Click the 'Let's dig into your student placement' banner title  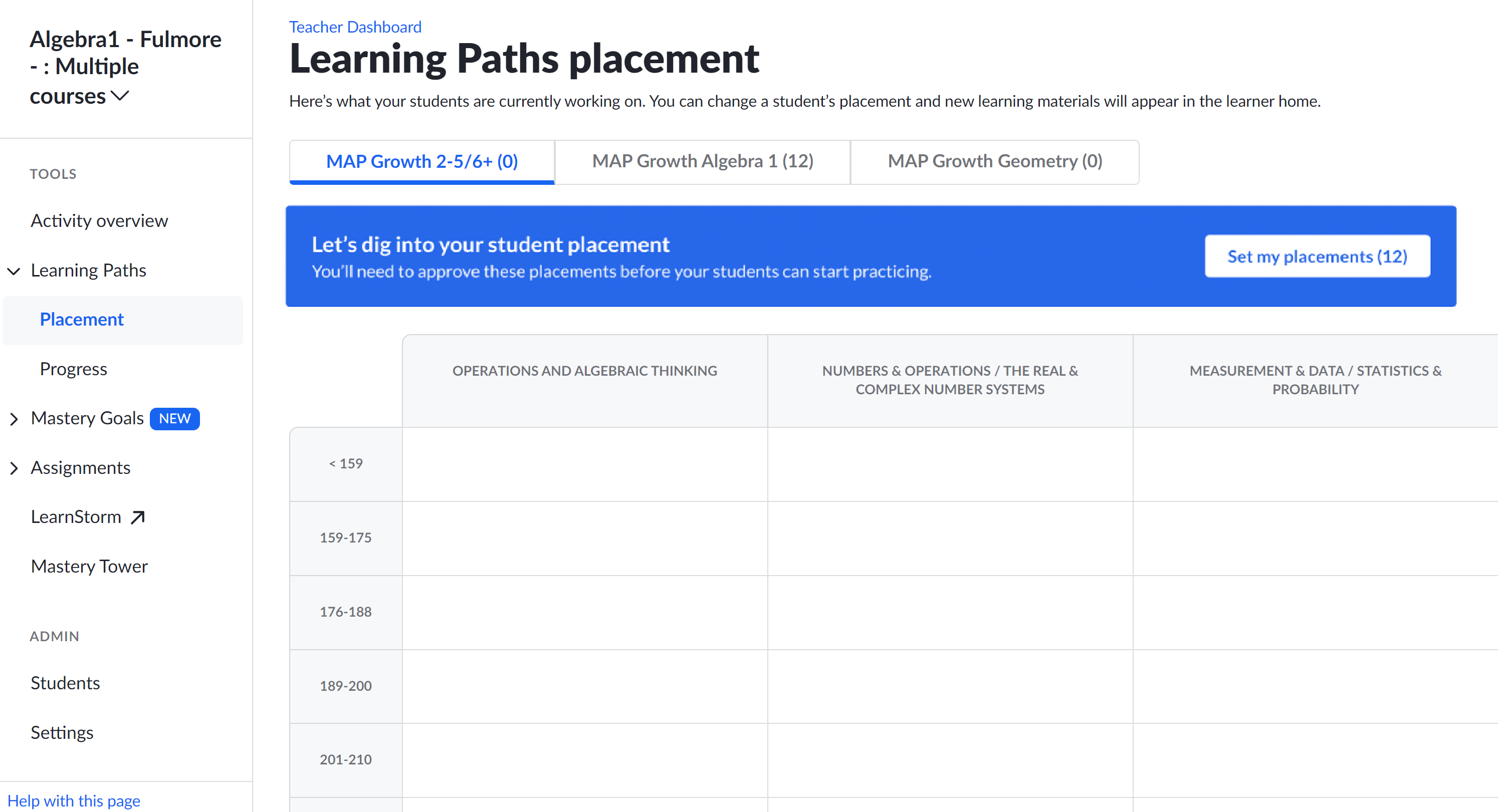click(490, 245)
